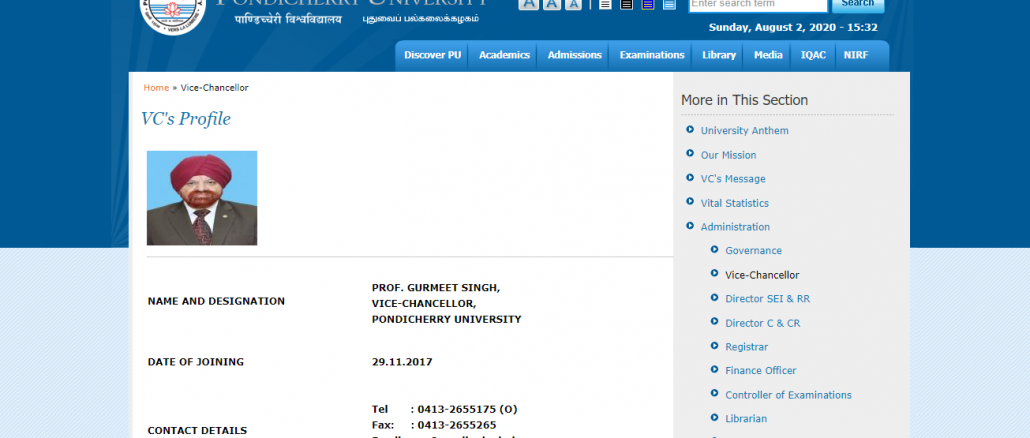The height and width of the screenshot is (438, 1030).
Task: Open the Our Mission link
Action: [728, 155]
